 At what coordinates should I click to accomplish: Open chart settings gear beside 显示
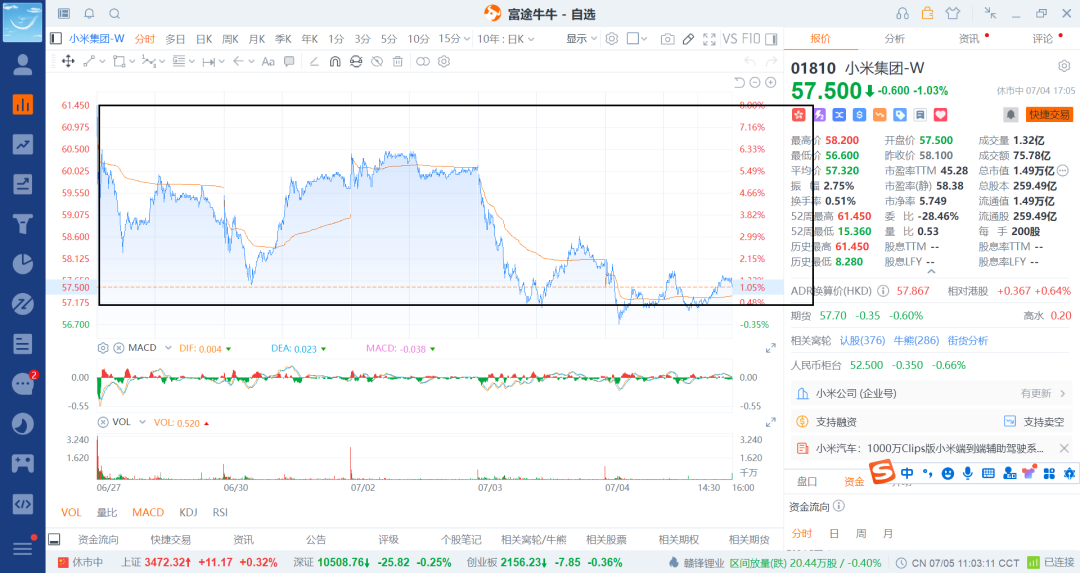pyautogui.click(x=612, y=39)
